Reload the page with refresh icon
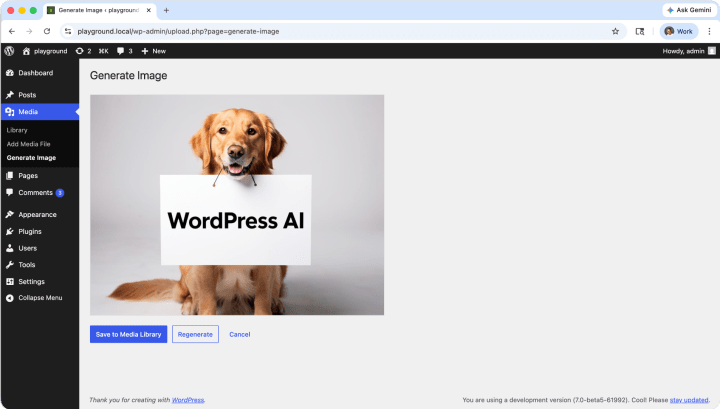The height and width of the screenshot is (409, 720). [47, 31]
